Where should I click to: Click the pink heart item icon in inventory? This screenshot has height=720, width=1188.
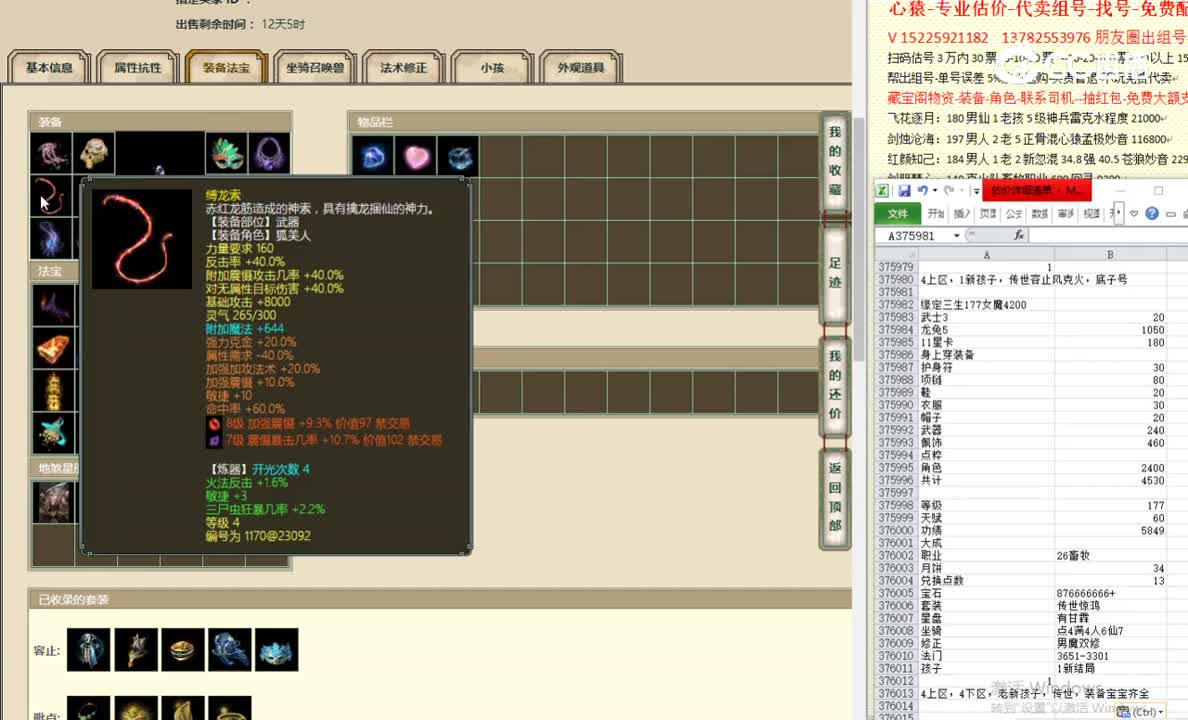click(x=415, y=155)
